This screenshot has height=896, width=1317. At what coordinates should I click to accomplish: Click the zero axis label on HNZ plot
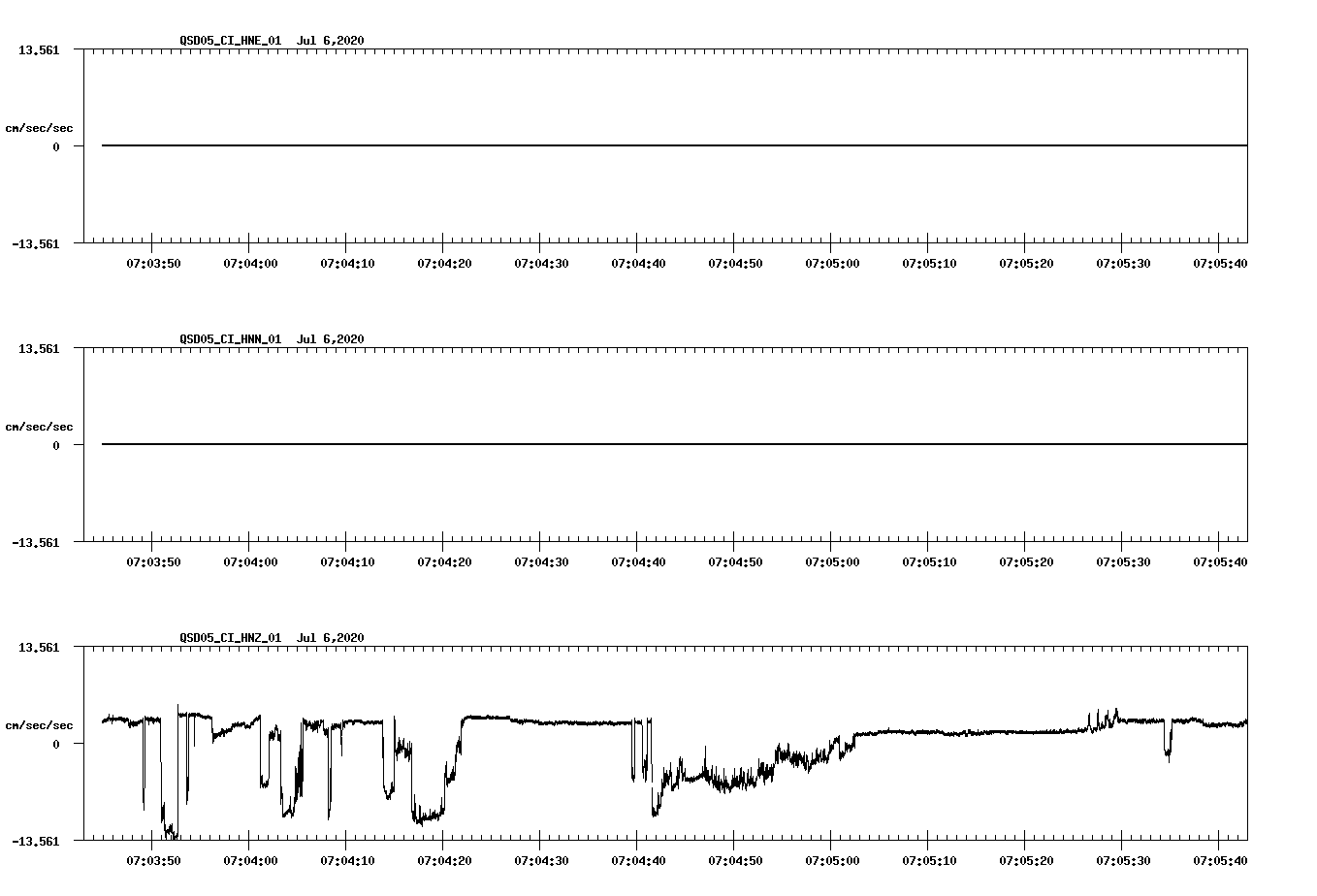coord(56,745)
